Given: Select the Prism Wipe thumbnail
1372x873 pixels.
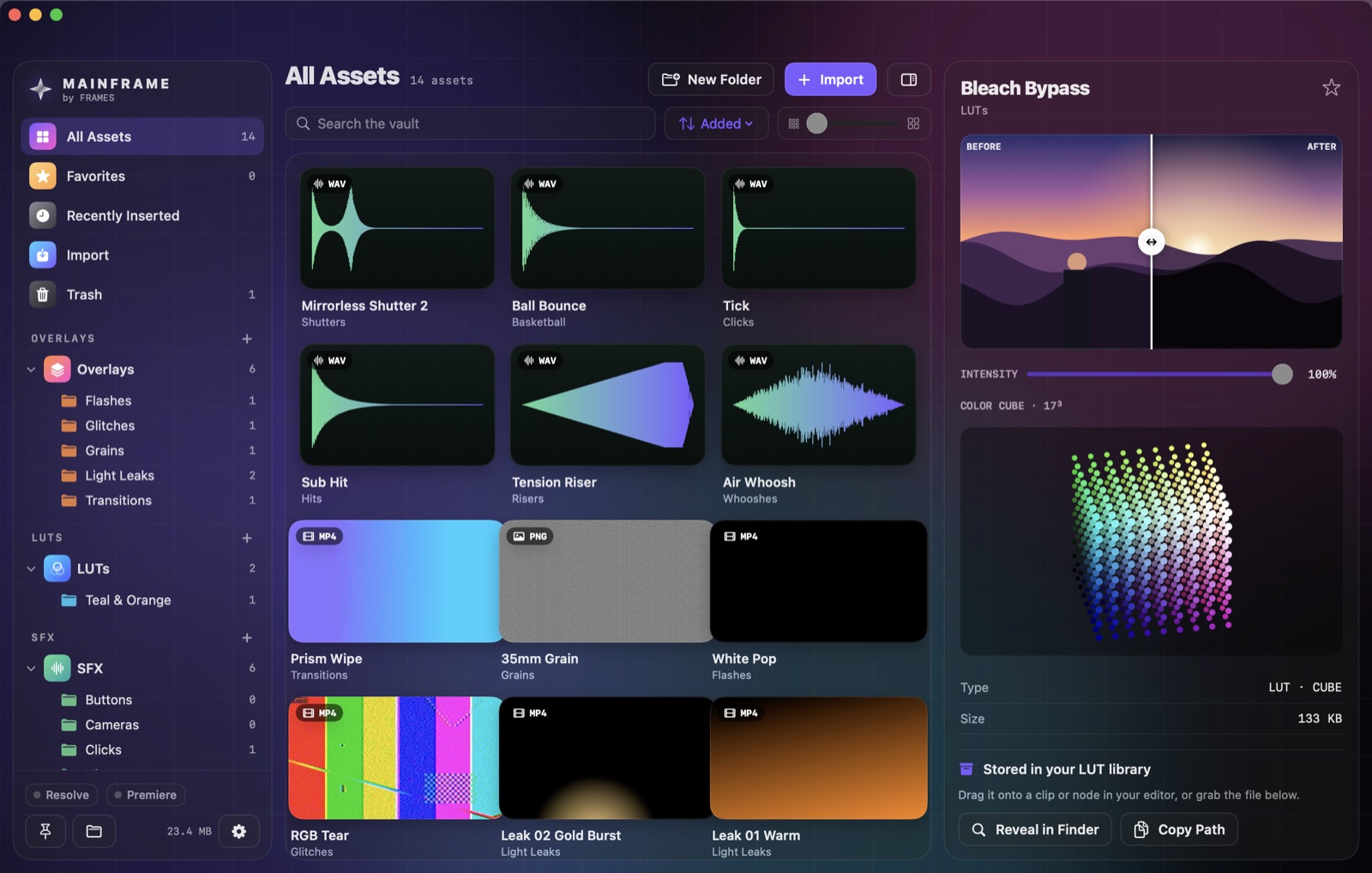Looking at the screenshot, I should click(395, 581).
